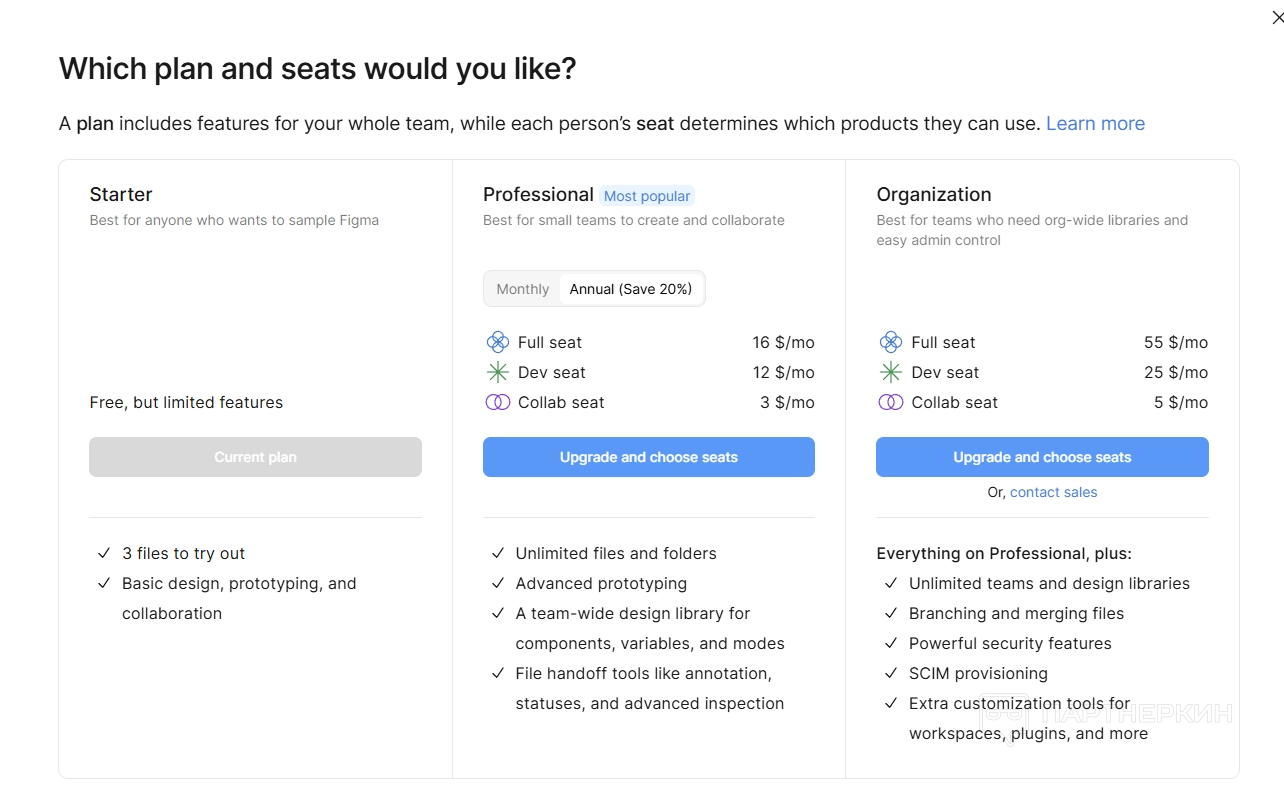The width and height of the screenshot is (1284, 799).
Task: Click the Professional plan heading
Action: tap(538, 194)
